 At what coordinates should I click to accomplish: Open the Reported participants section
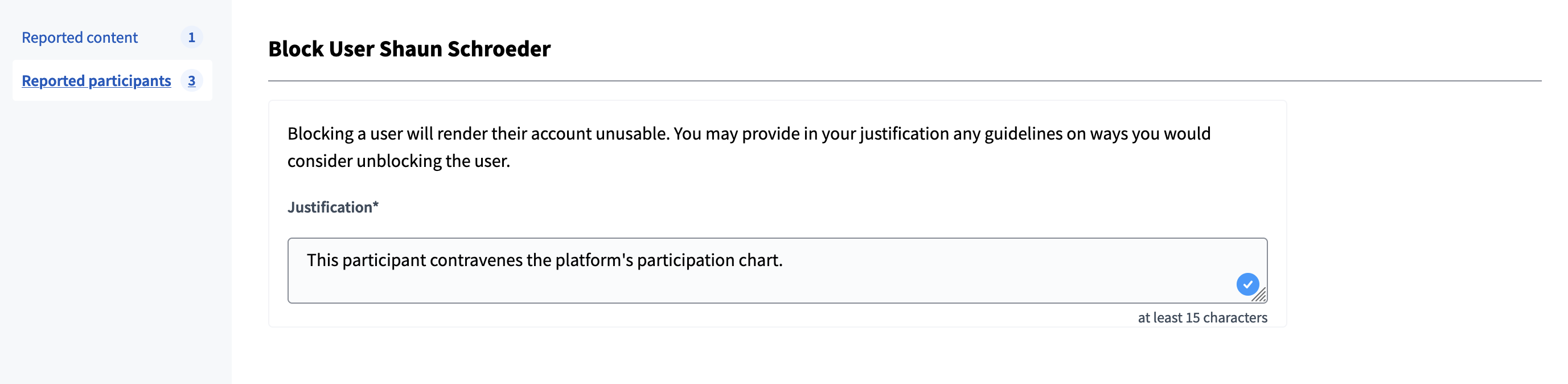[96, 80]
